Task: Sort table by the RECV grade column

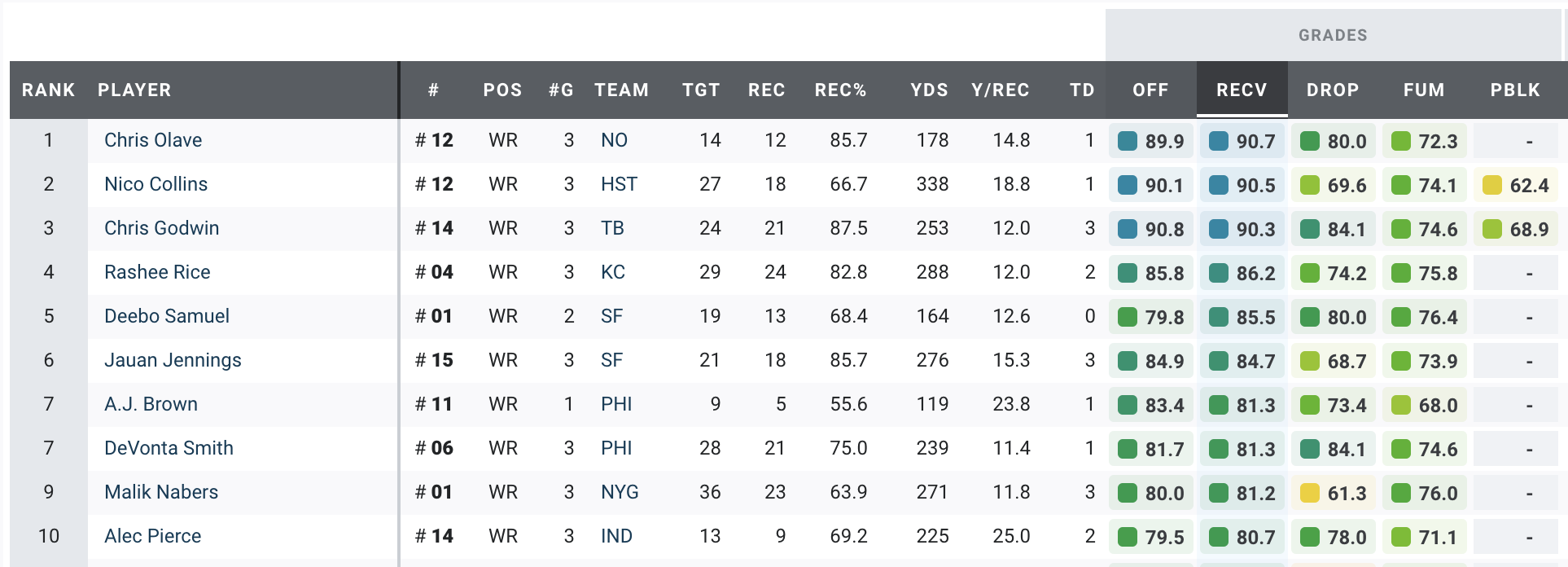Action: (x=1242, y=90)
